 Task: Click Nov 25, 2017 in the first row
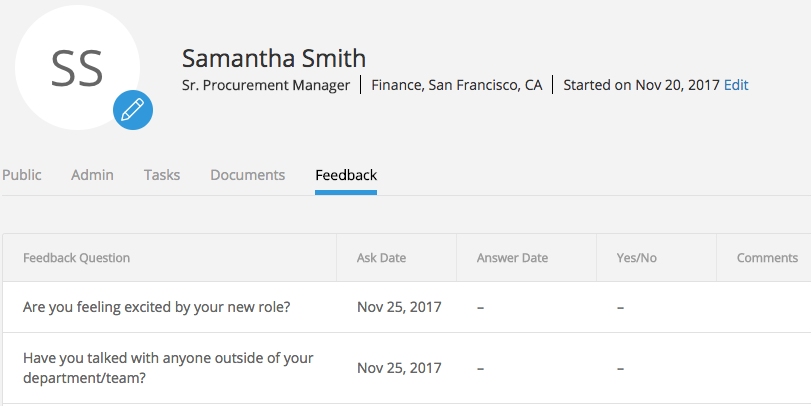click(399, 307)
